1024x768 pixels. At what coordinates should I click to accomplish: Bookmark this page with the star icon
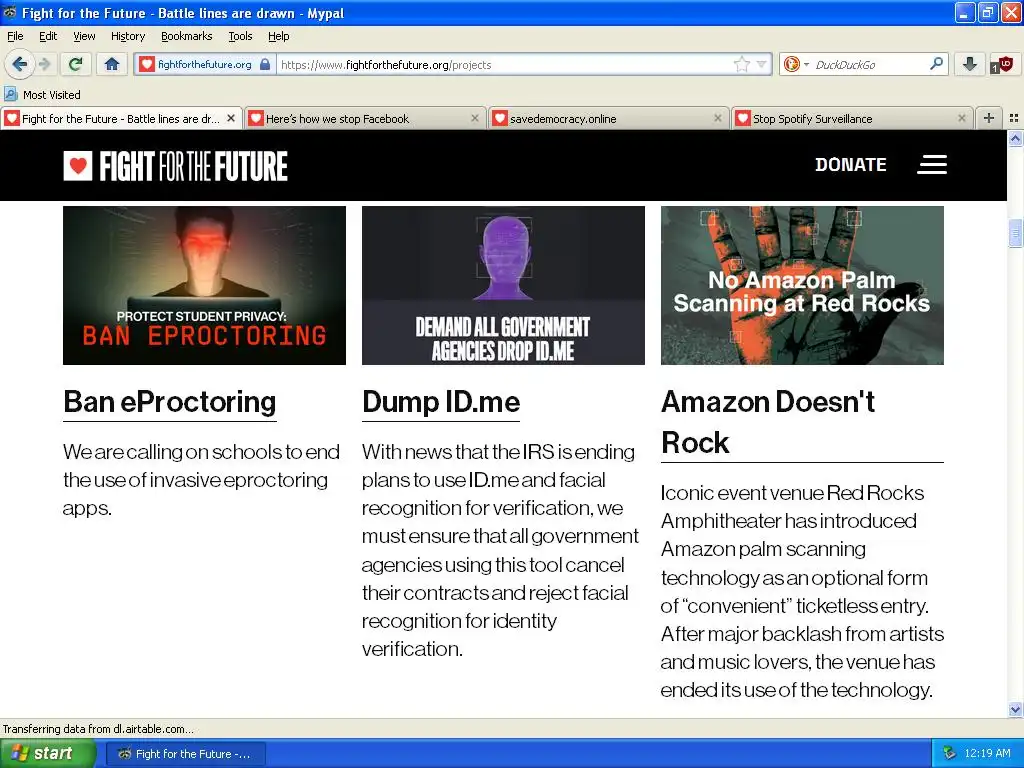click(742, 64)
